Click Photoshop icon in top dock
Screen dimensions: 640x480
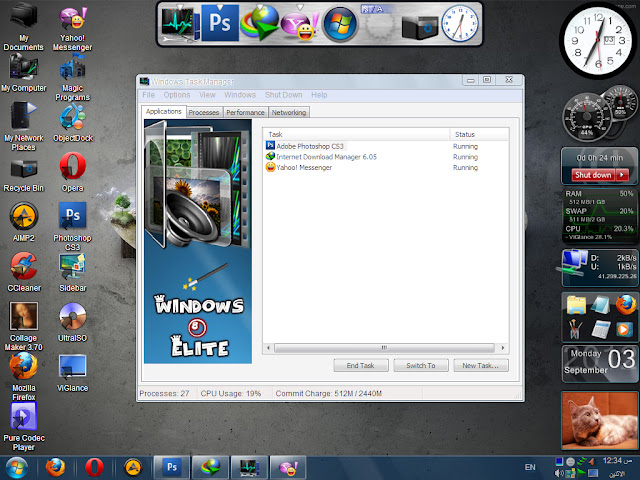pyautogui.click(x=220, y=23)
